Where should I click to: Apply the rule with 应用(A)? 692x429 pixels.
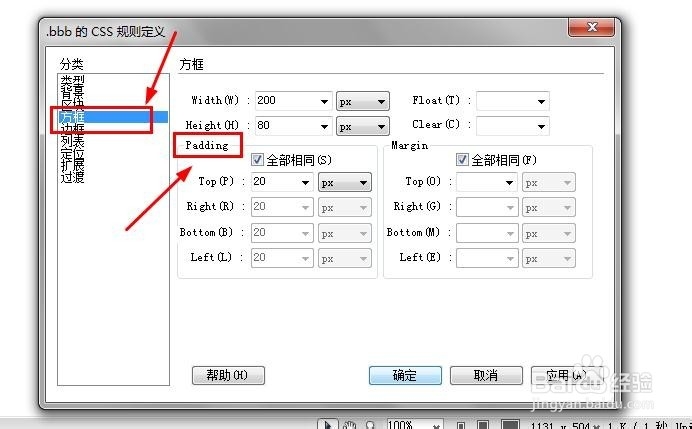[567, 376]
